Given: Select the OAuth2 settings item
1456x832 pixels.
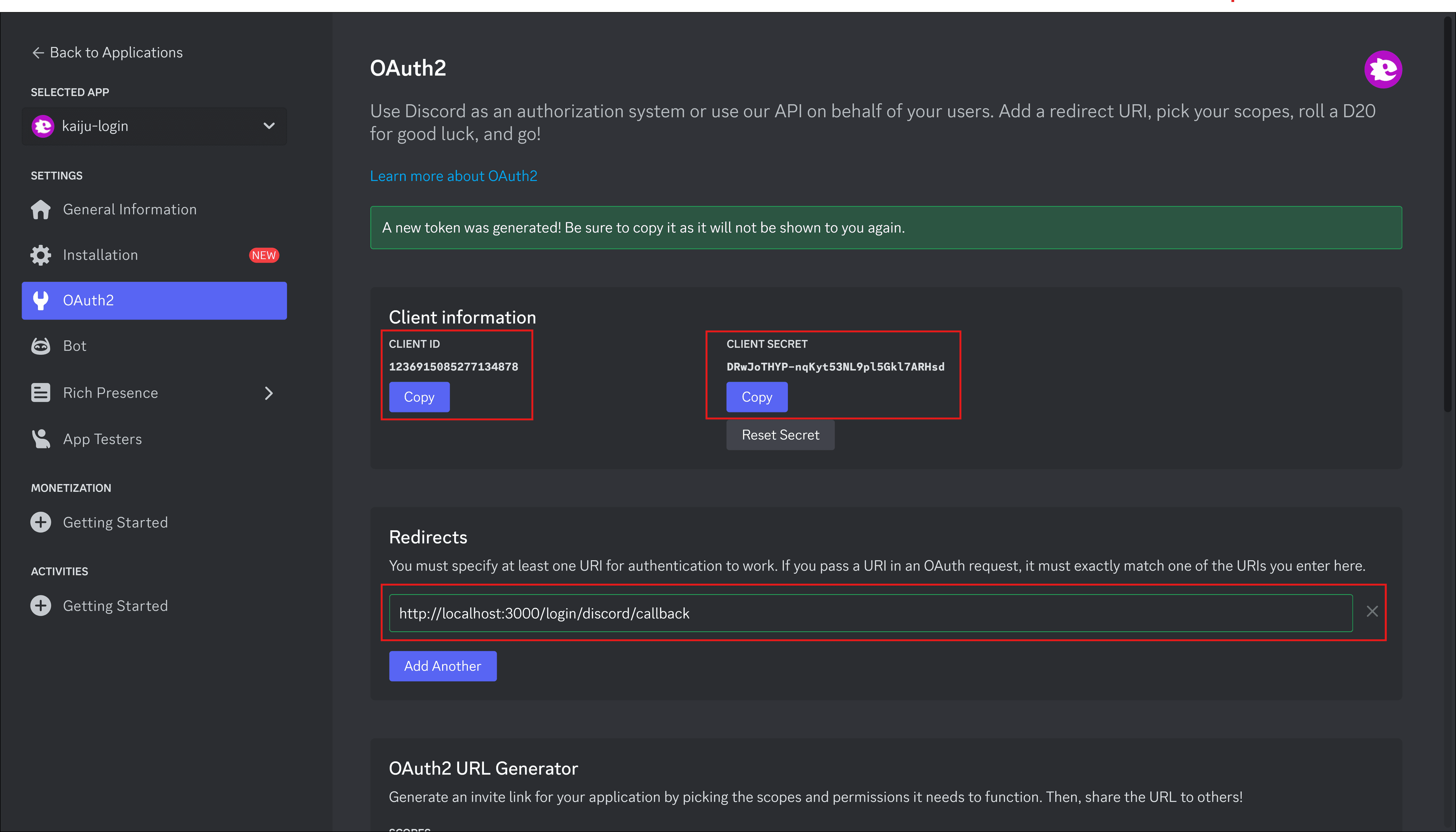Looking at the screenshot, I should pyautogui.click(x=154, y=300).
